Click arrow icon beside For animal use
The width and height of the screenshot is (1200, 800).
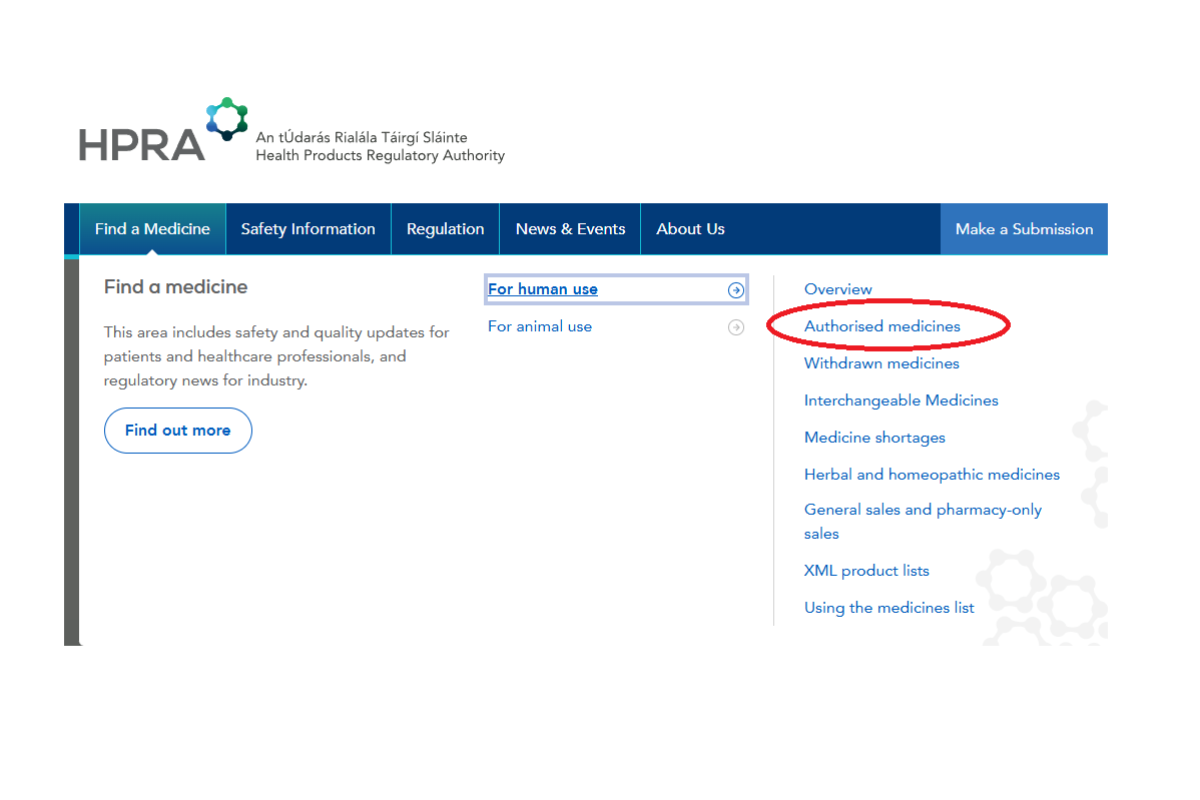[736, 327]
